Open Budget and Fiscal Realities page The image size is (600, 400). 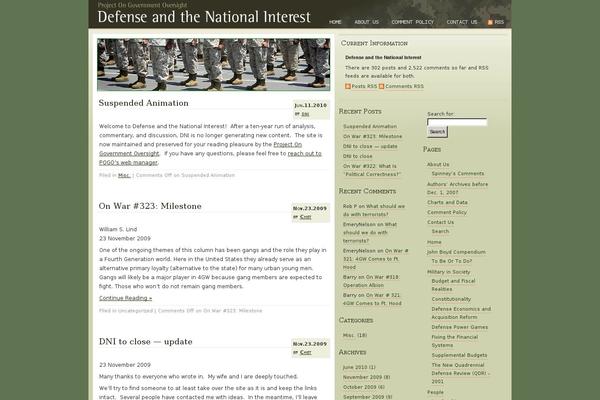tap(453, 285)
